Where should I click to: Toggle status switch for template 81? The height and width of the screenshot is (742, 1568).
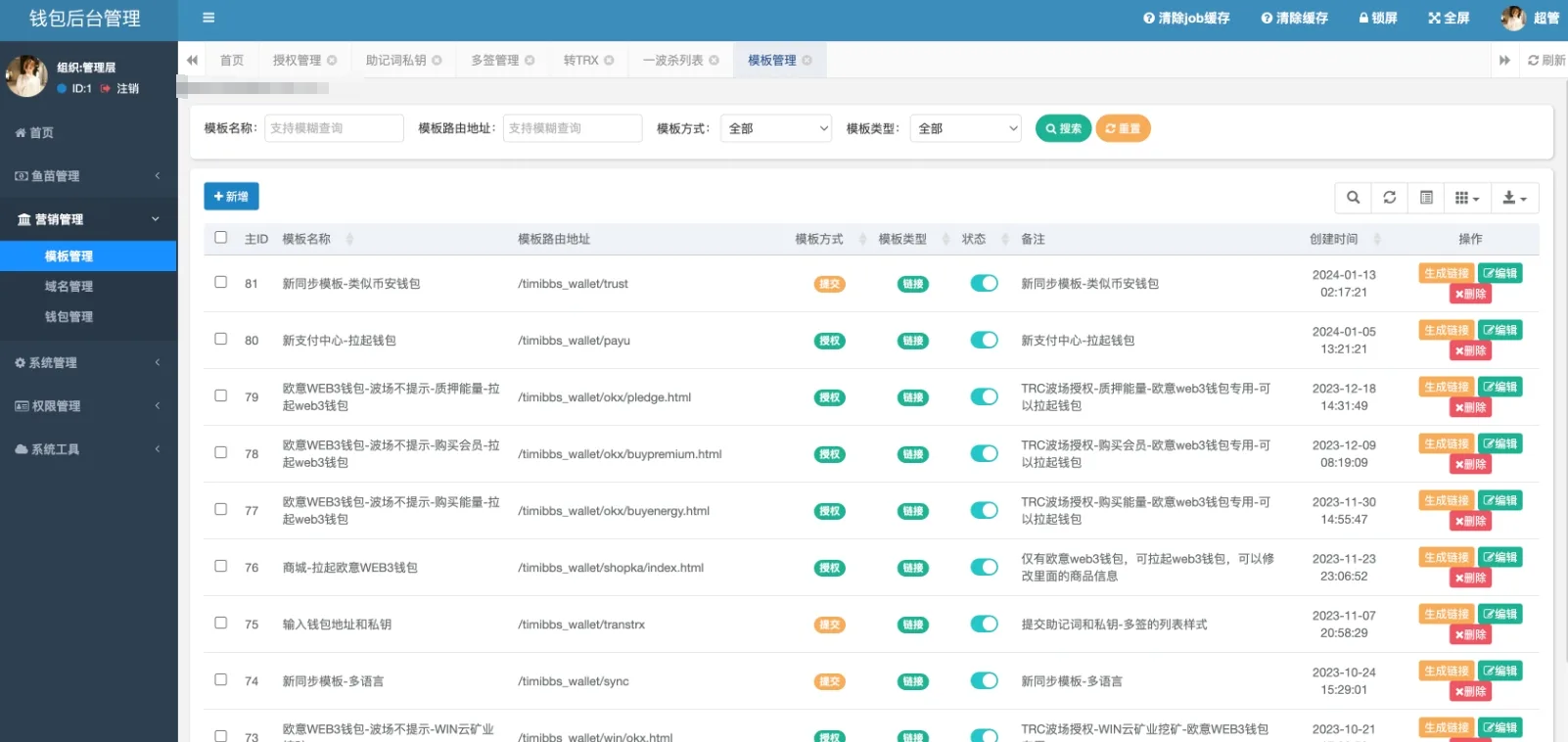[984, 283]
